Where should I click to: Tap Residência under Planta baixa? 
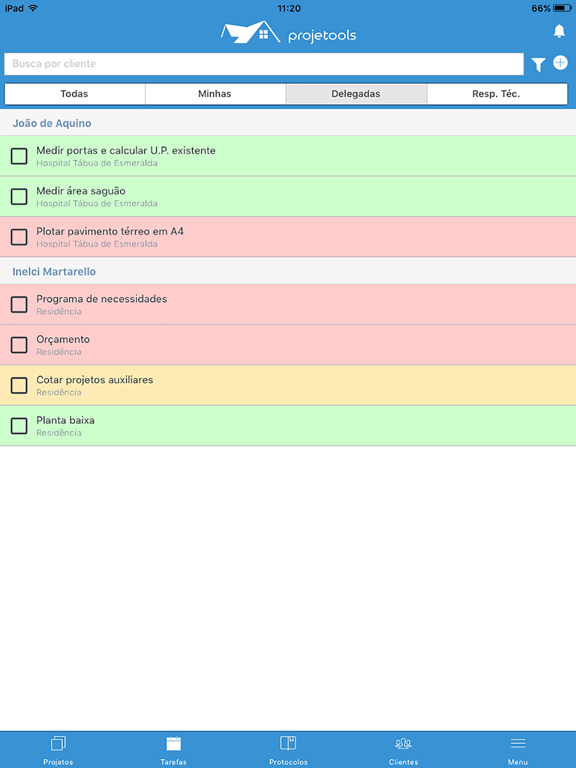pos(59,433)
